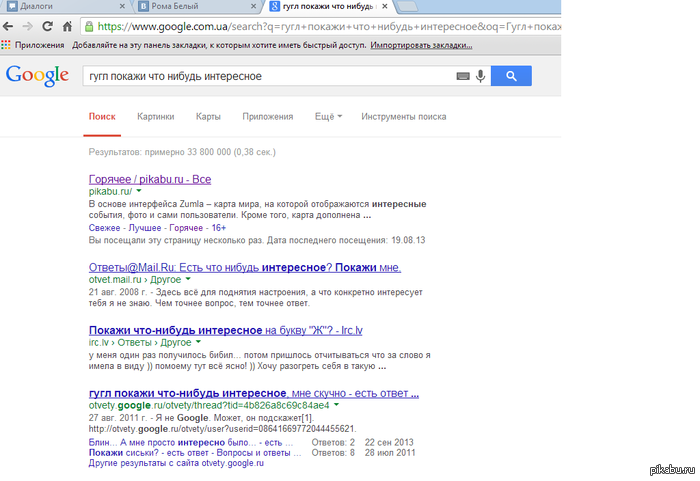Expand otvet.mail.ru result options arrow
This screenshot has height=481, width=700.
pos(202,280)
